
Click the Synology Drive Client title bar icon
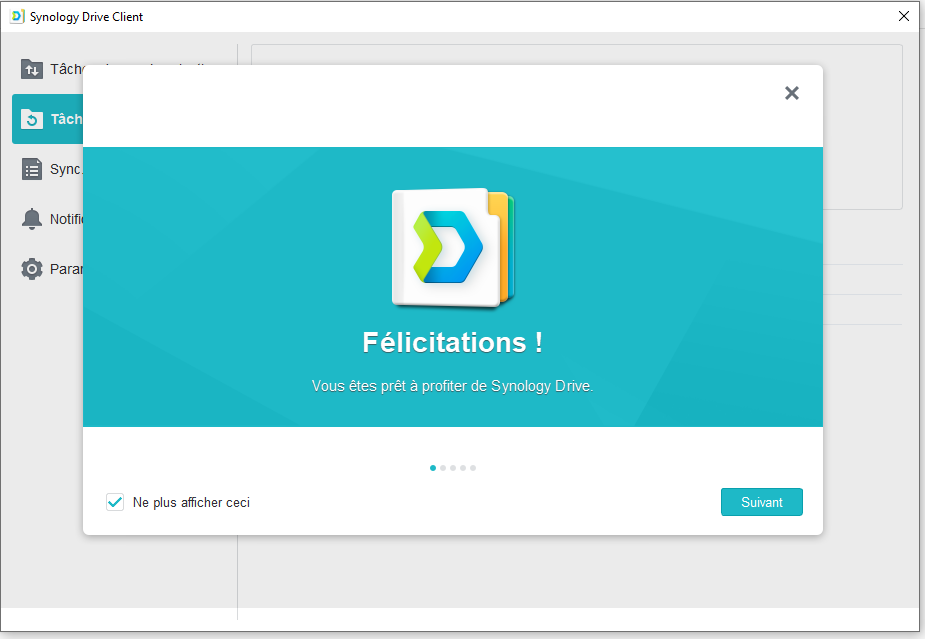coord(18,17)
